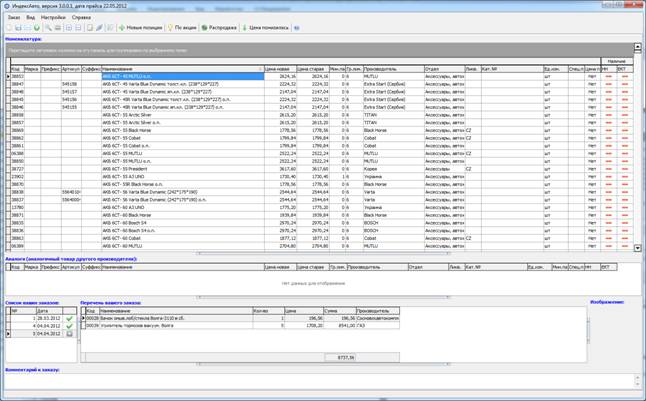Expand all rows with plus-box icon
Image resolution: width=646 pixels, height=401 pixels.
[69, 28]
